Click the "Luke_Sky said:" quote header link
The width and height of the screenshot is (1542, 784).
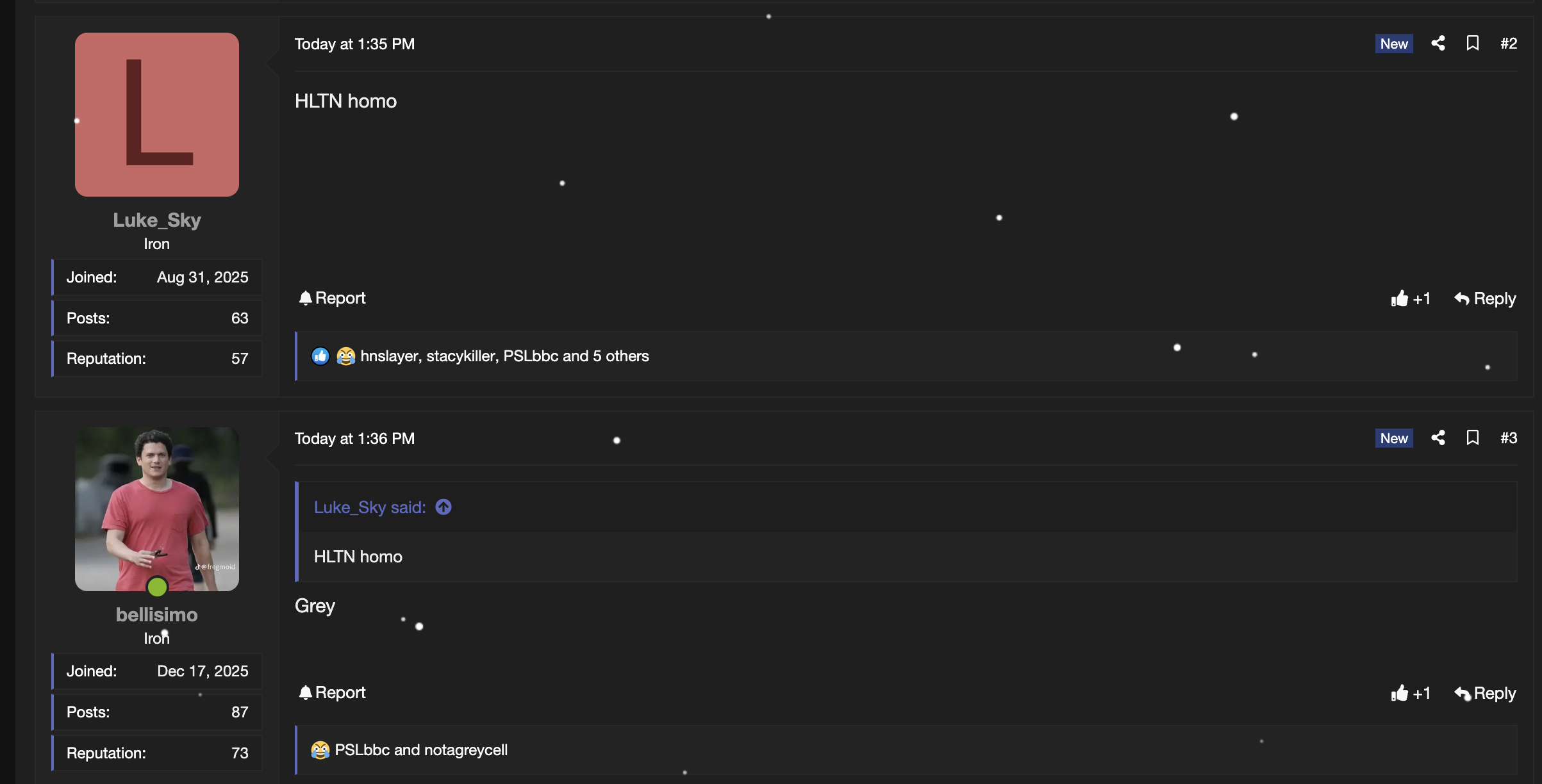[370, 507]
